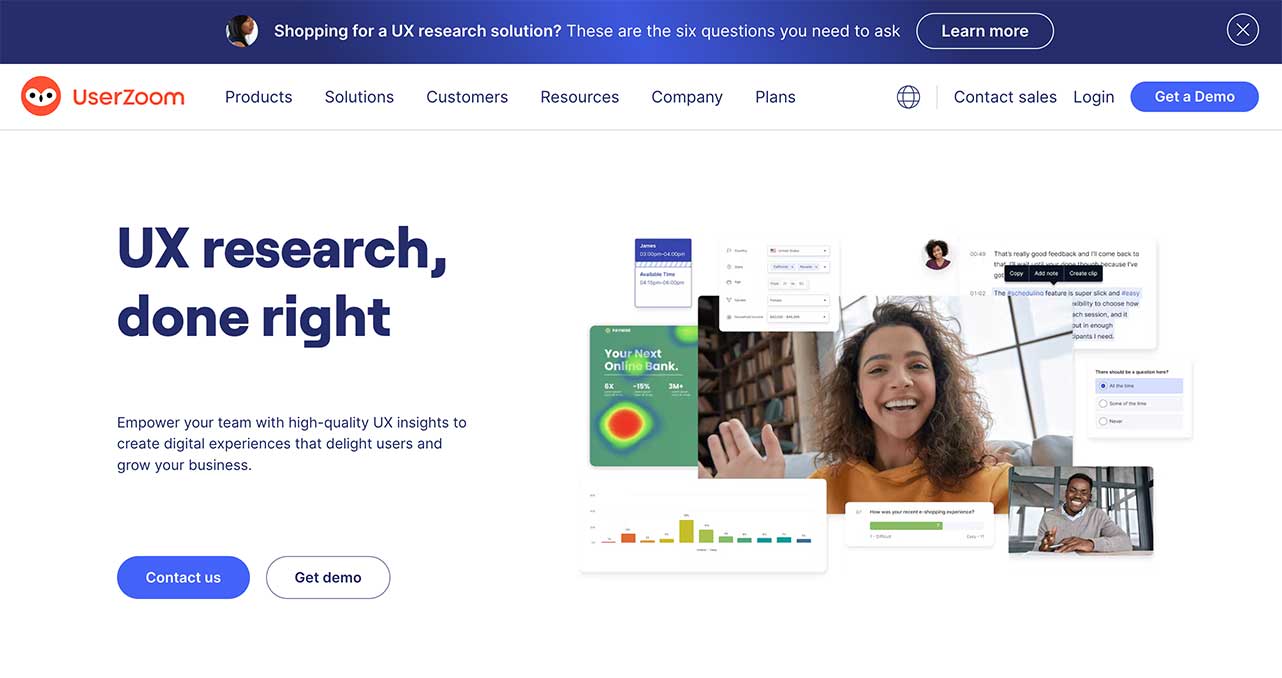The image size is (1282, 678).
Task: Dismiss the top promo banner
Action: pos(1242,30)
